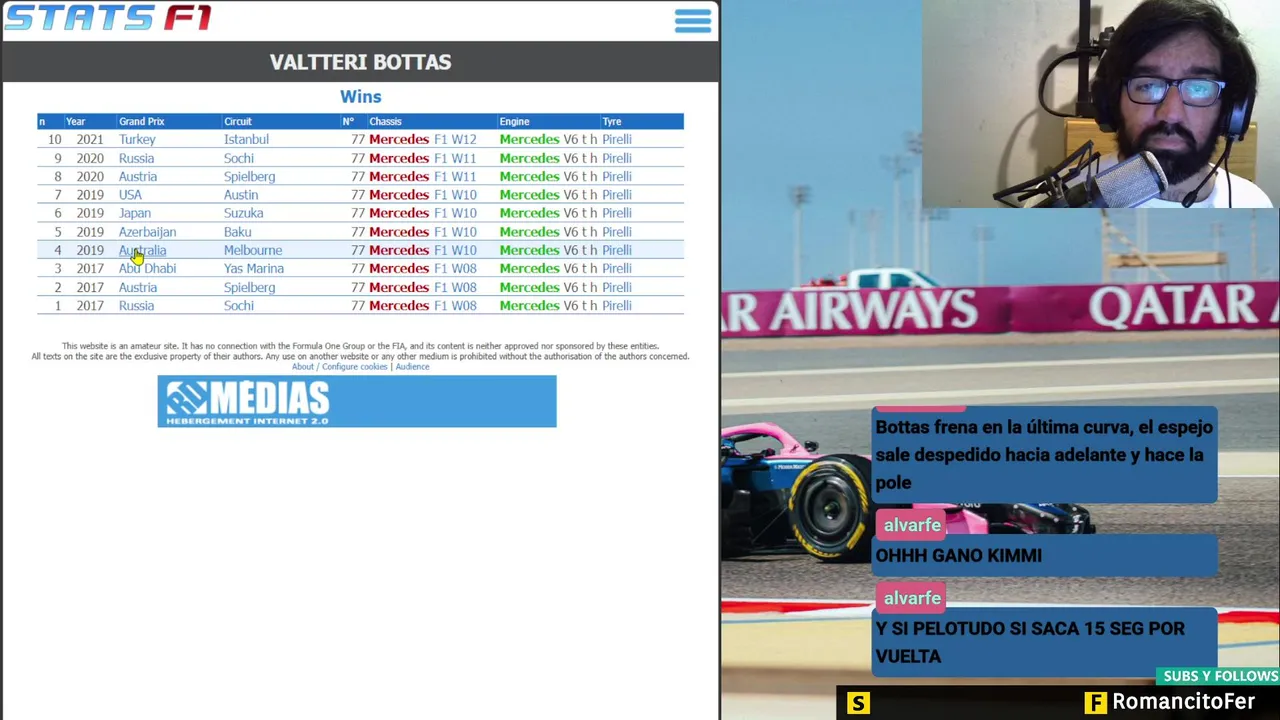
Task: Open Mercedes F1 W08 chassis in Abu Dhabi row
Action: click(x=423, y=269)
